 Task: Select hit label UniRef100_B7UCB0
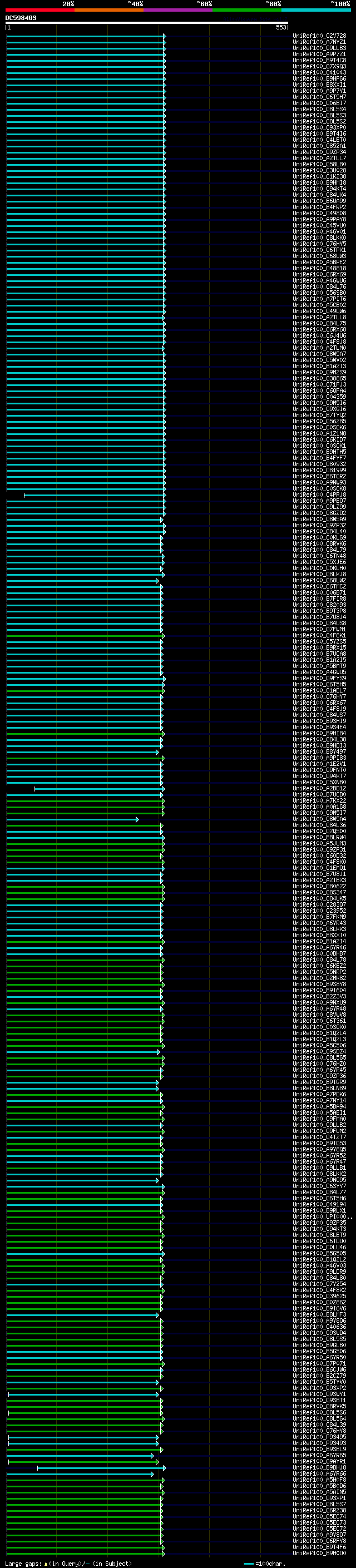point(319,794)
